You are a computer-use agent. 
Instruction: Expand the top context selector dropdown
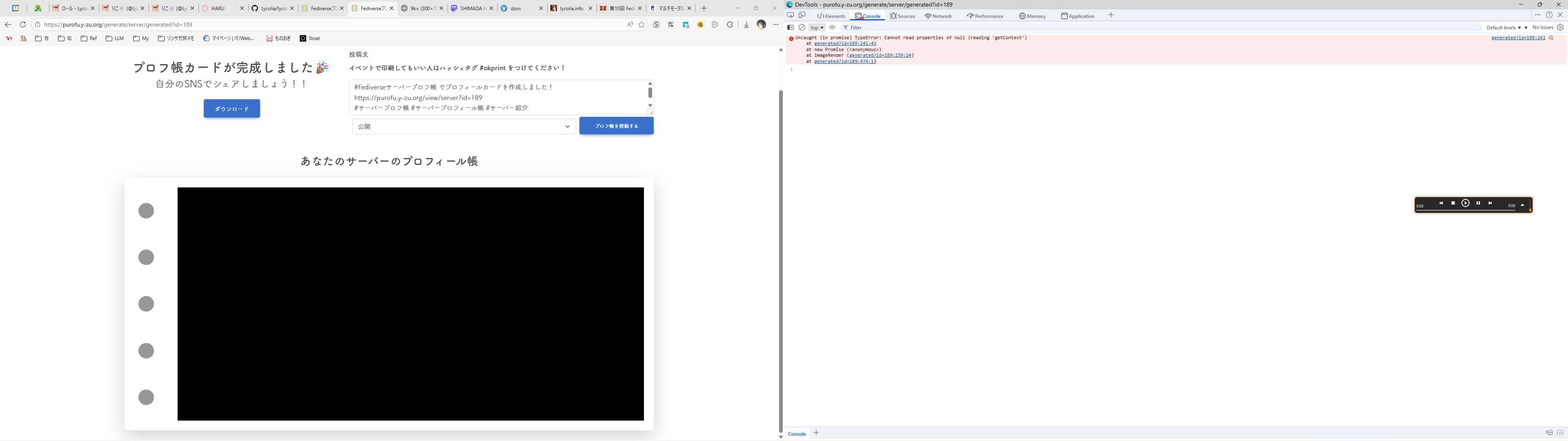(x=817, y=27)
